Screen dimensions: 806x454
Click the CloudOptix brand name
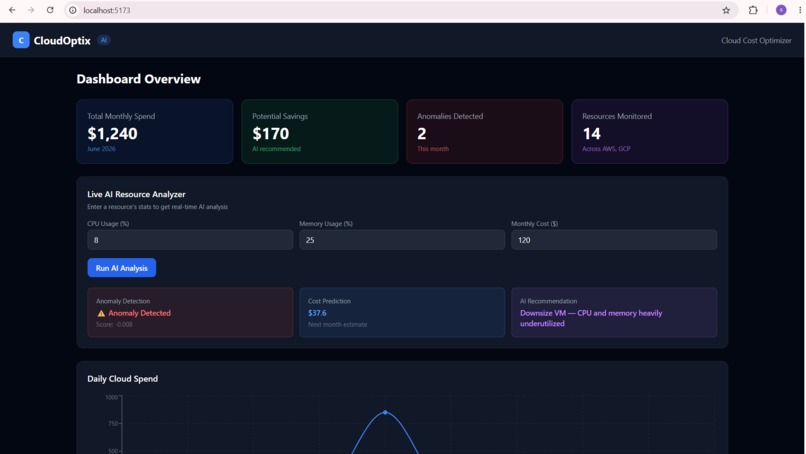click(x=62, y=41)
